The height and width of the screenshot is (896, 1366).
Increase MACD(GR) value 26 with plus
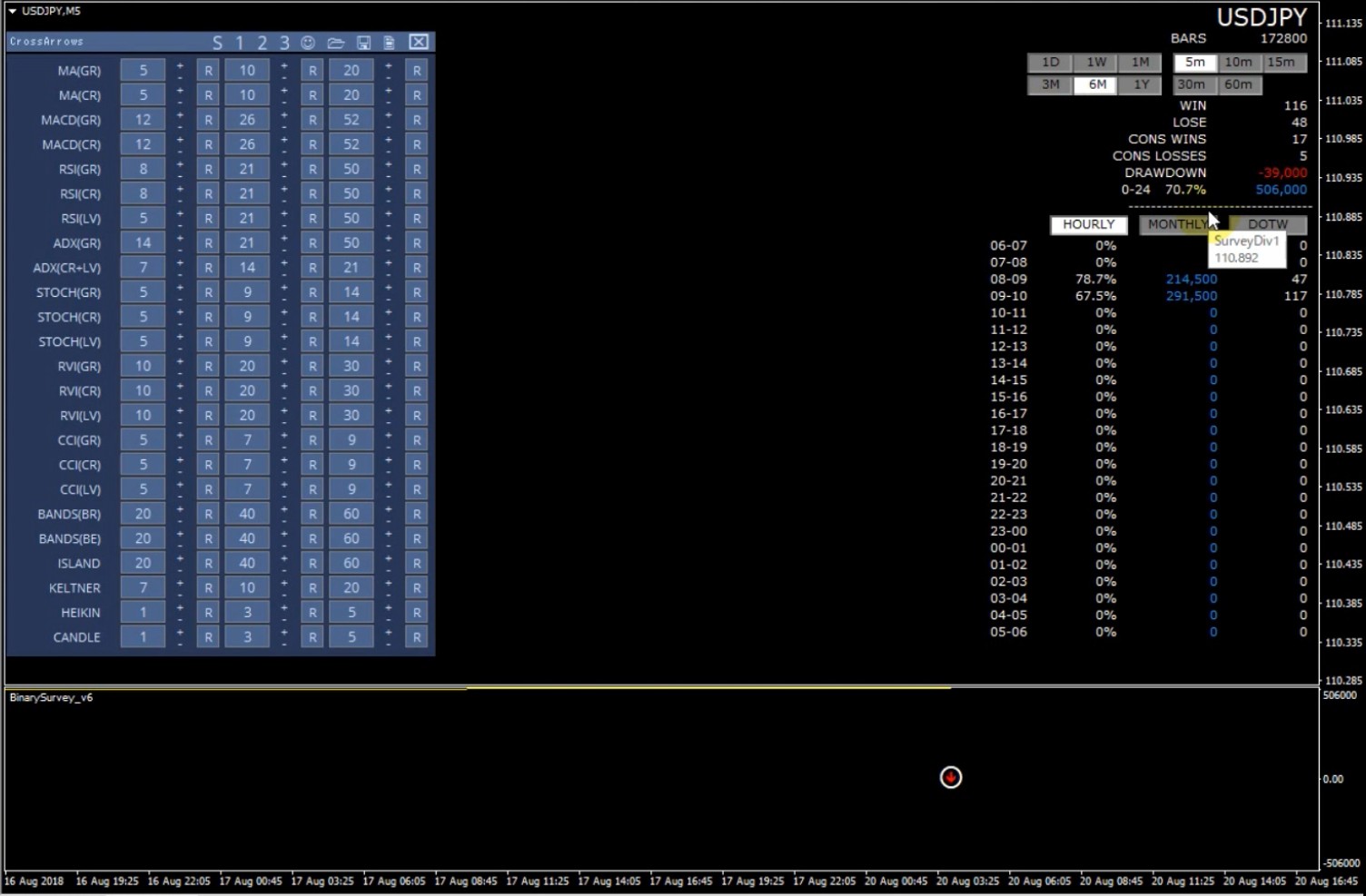(284, 114)
